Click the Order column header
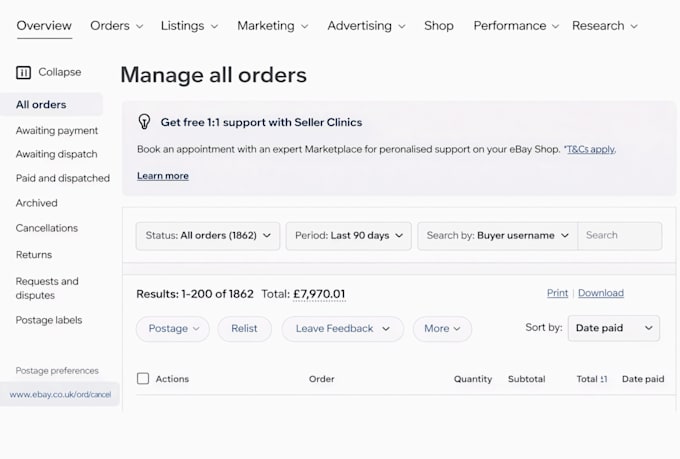 [322, 379]
